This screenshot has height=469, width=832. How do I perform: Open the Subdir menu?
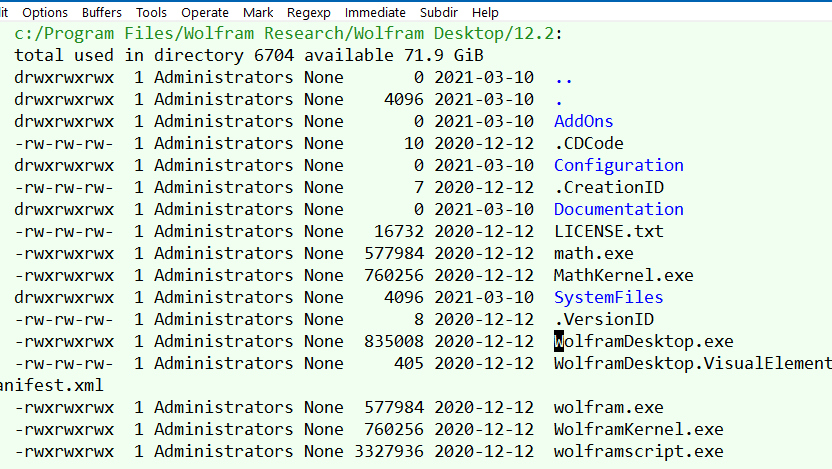tap(439, 13)
